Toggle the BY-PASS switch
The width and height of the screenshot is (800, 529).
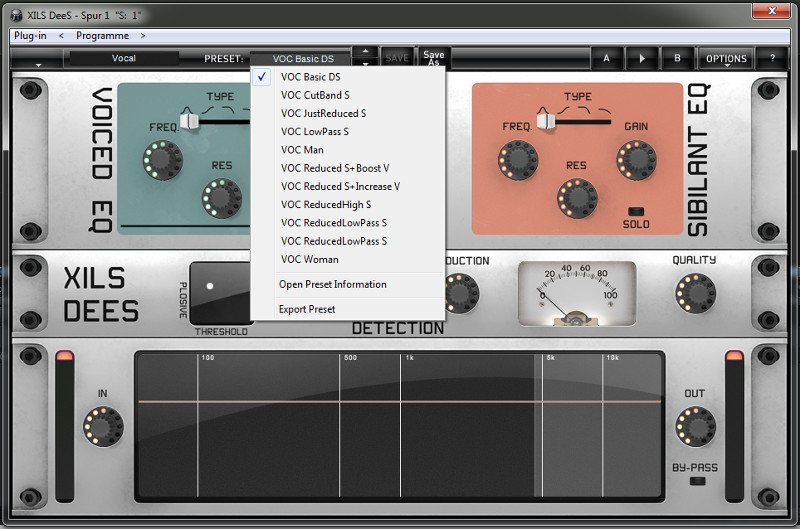pos(697,481)
